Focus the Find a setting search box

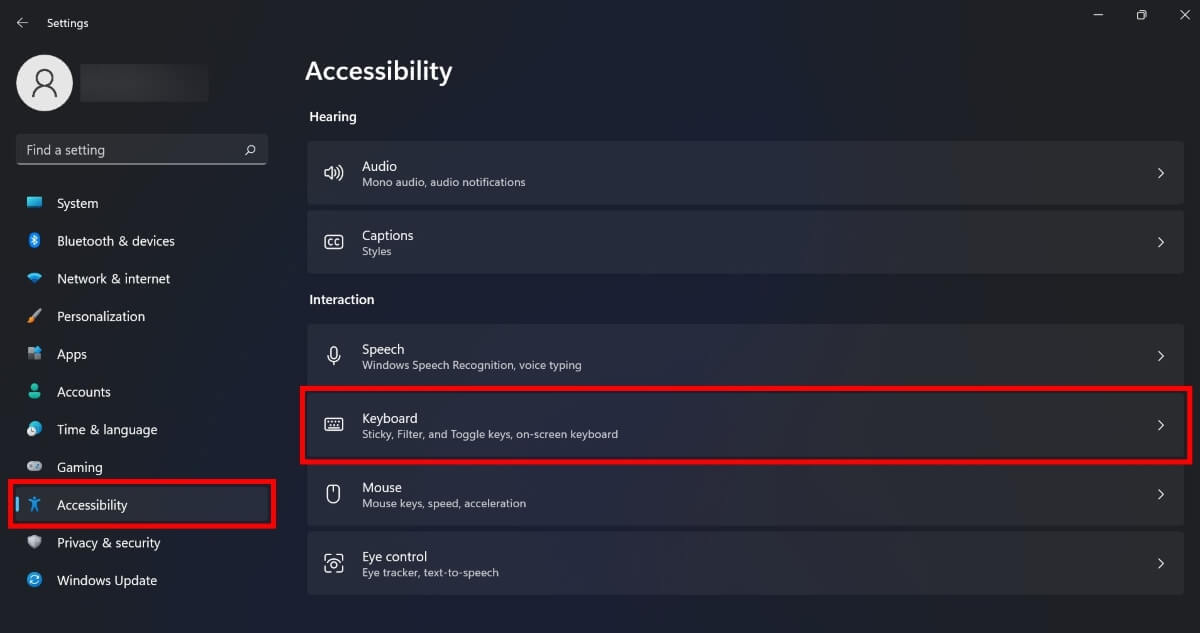[x=130, y=150]
